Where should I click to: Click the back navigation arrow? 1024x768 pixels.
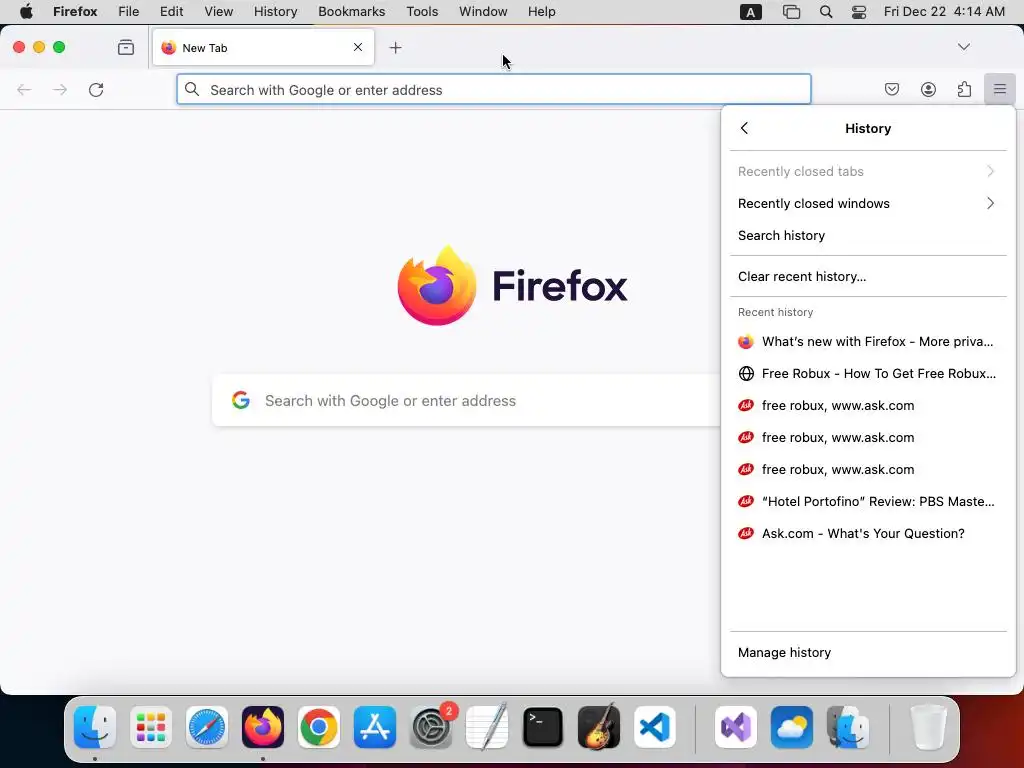tap(24, 89)
